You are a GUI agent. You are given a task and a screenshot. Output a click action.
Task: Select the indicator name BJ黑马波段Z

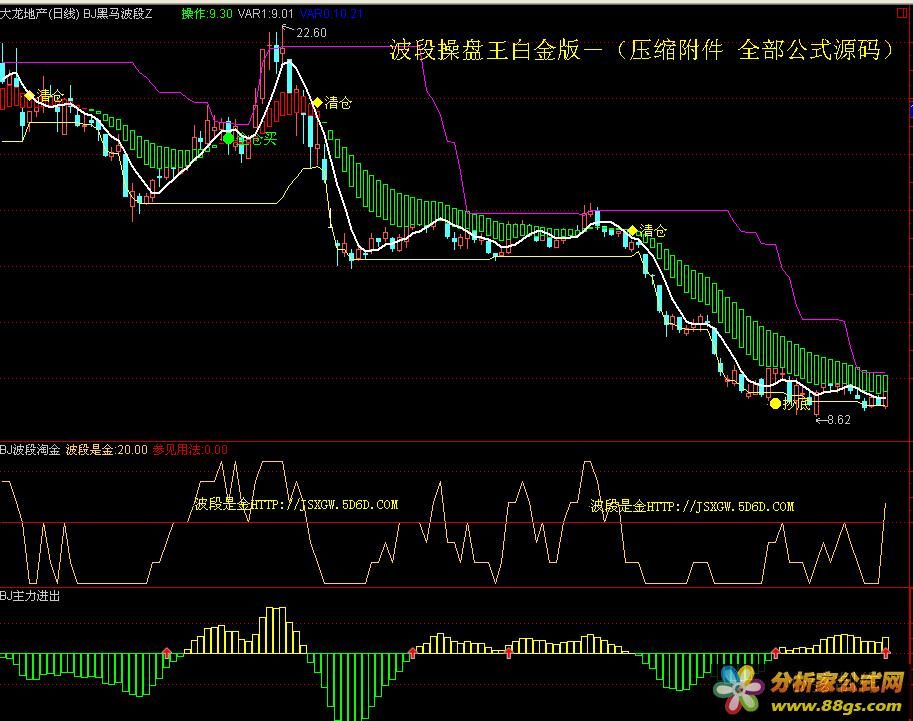118,13
